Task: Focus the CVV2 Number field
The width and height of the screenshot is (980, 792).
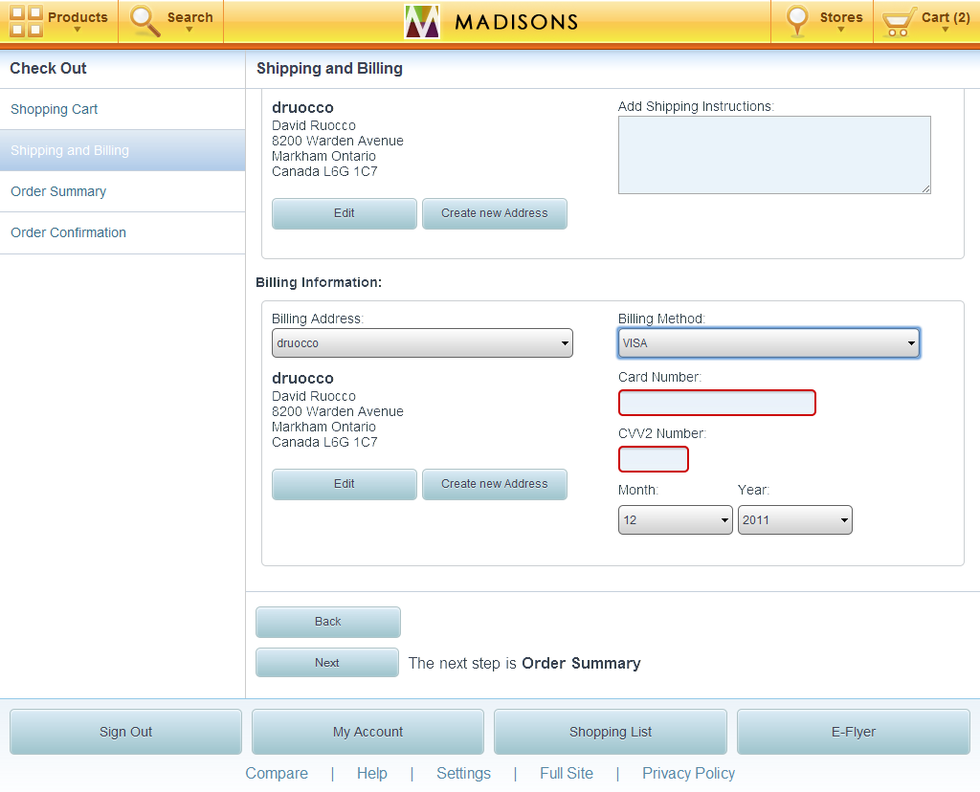Action: (653, 460)
